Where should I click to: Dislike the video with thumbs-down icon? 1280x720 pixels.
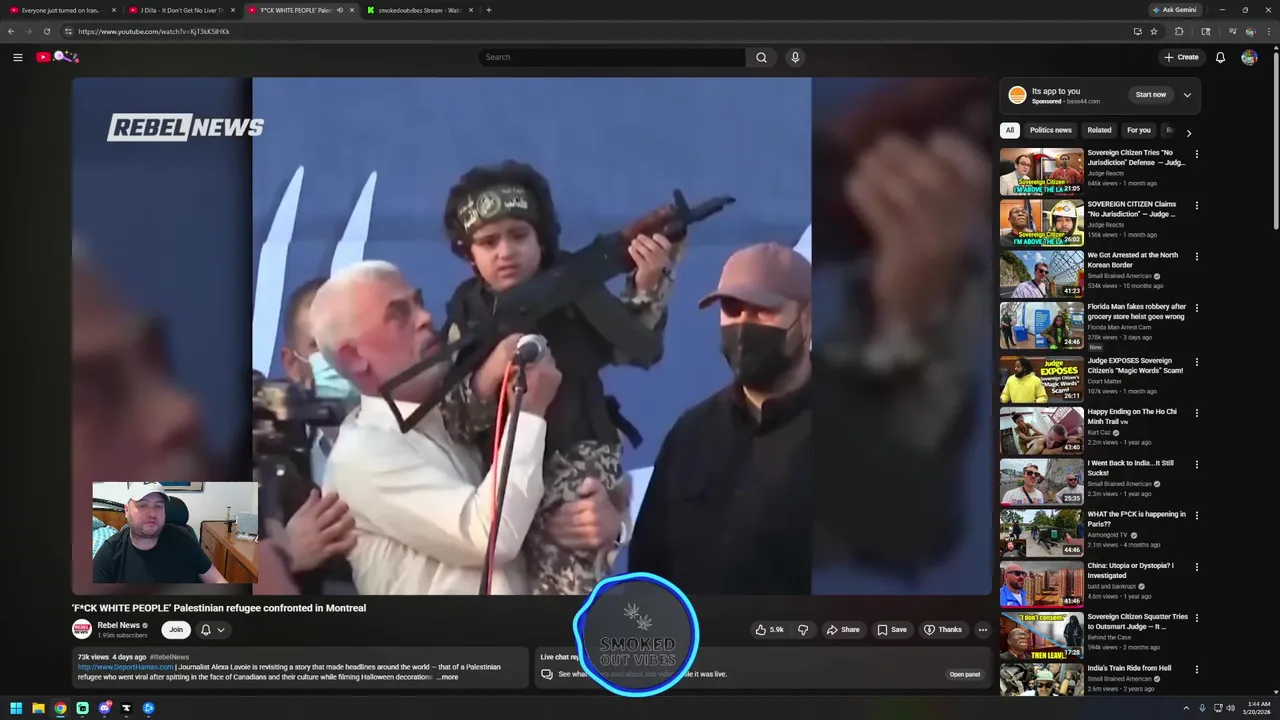(802, 630)
